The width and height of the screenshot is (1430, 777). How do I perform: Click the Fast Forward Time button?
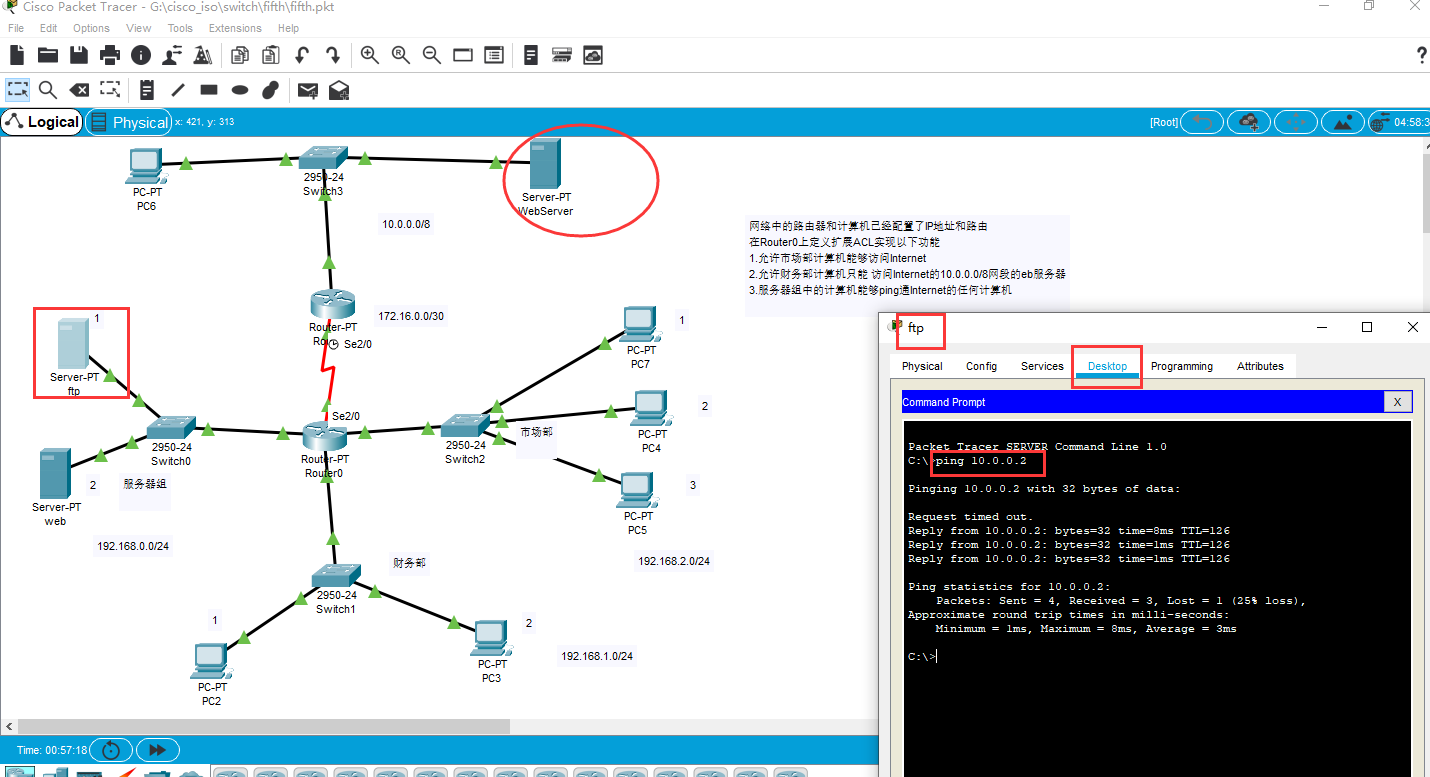(x=157, y=749)
